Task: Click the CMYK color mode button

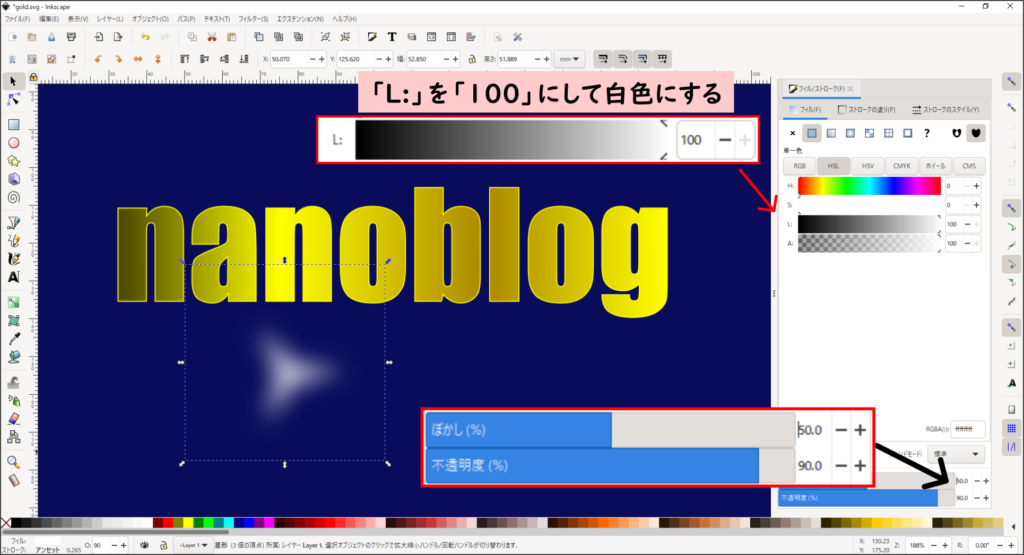Action: coord(901,166)
